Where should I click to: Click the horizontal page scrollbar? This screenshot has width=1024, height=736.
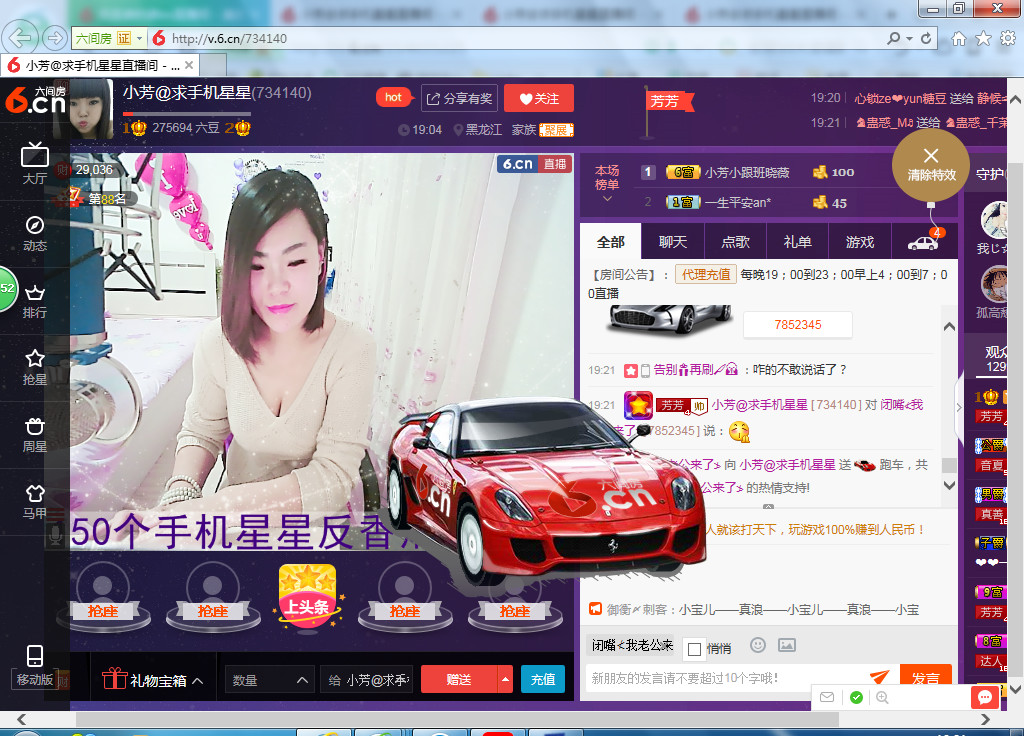(457, 719)
